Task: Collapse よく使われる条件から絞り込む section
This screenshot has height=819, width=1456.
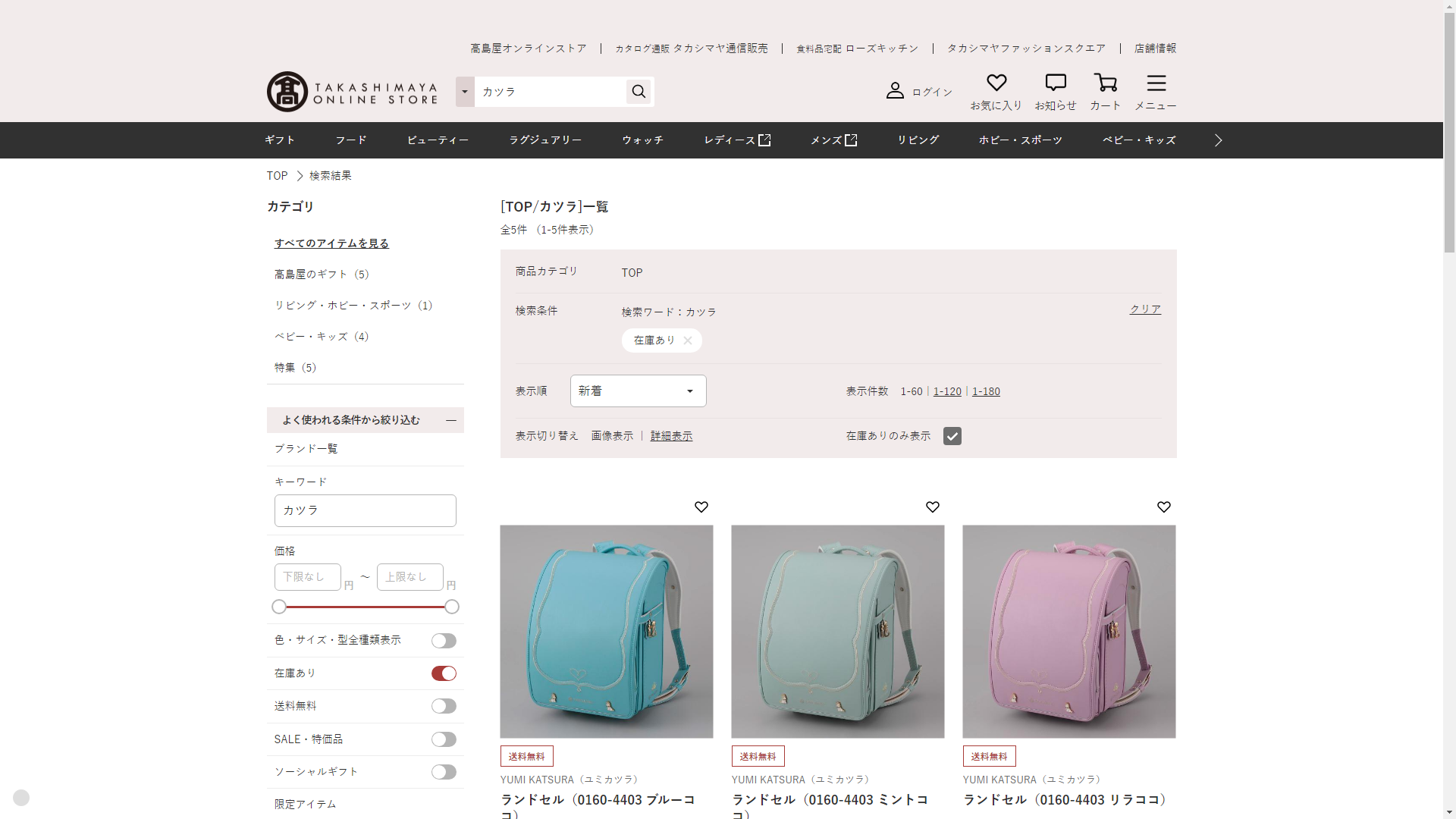Action: [451, 420]
